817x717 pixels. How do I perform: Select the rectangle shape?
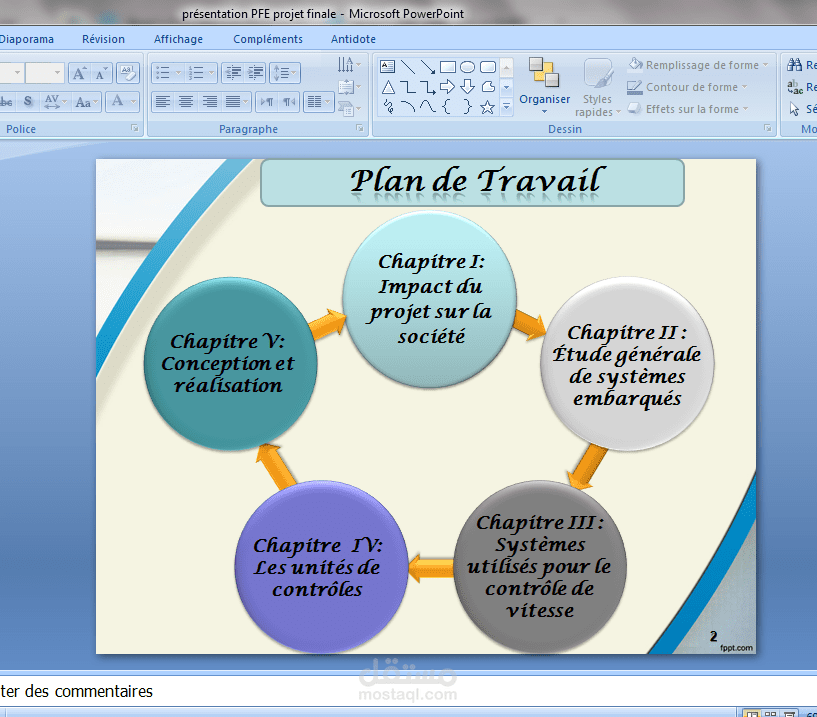448,67
